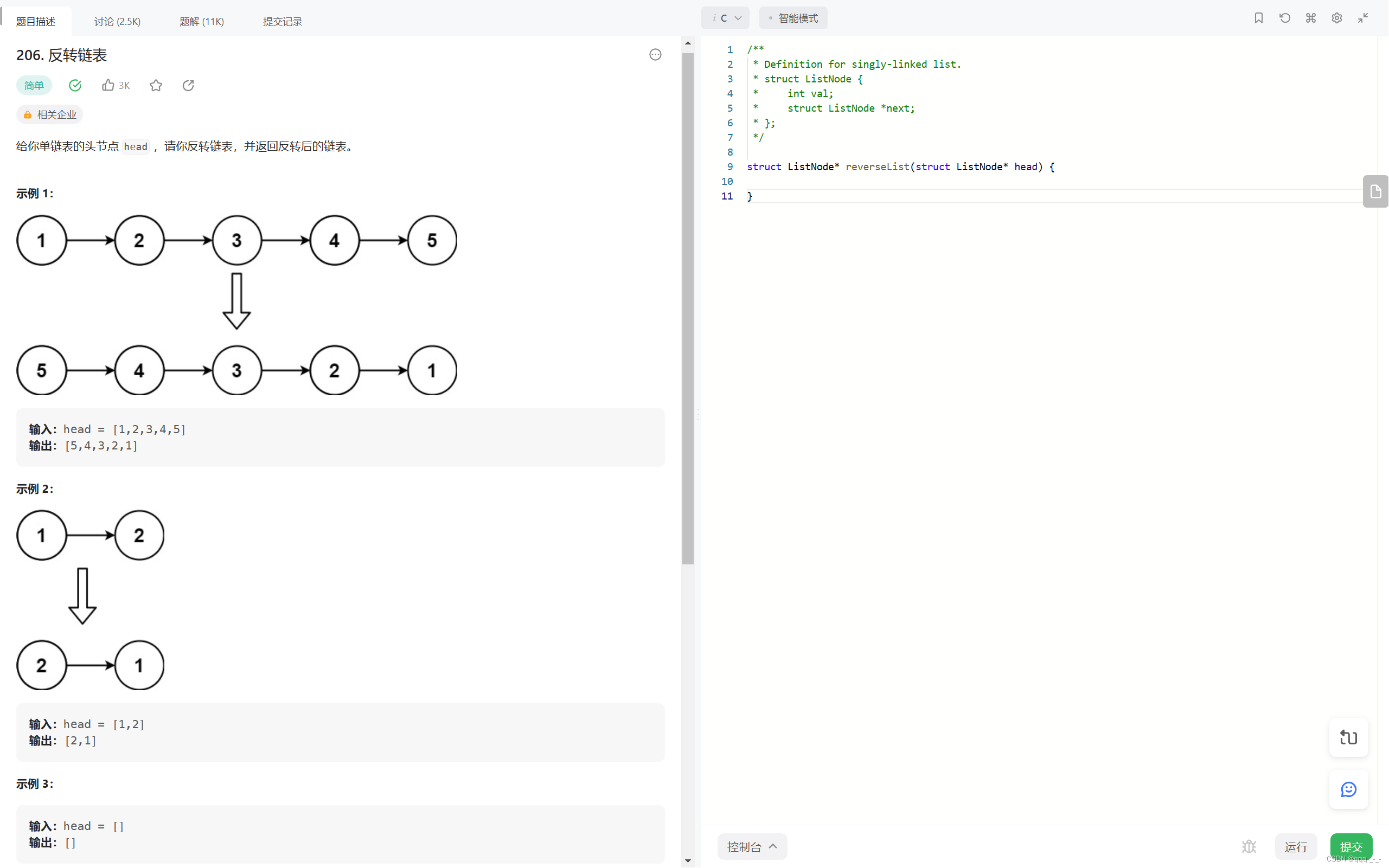Favorite the problem with the star icon
The height and width of the screenshot is (868, 1389).
pos(156,86)
